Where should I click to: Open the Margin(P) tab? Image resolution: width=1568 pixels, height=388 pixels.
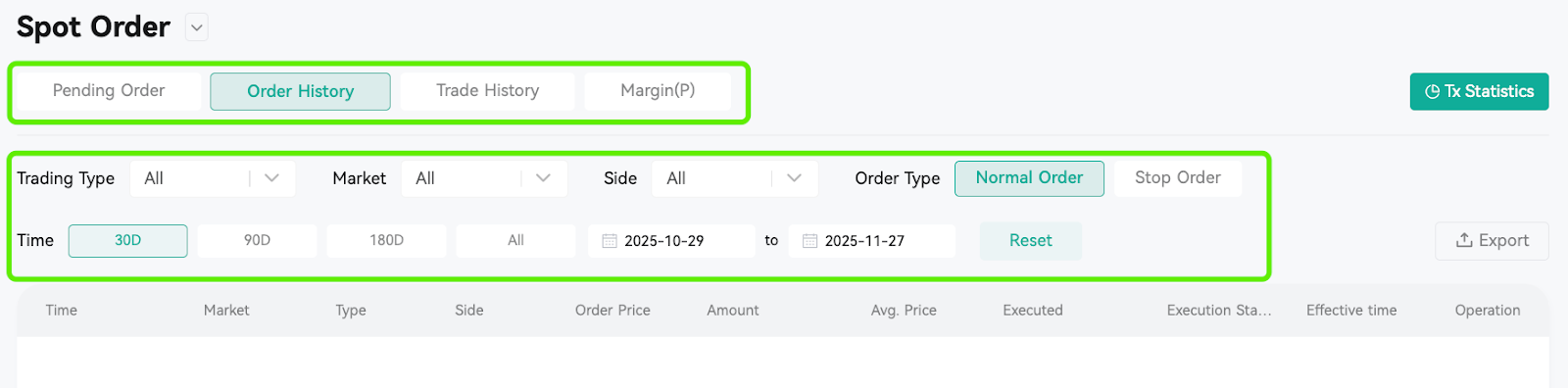(x=658, y=91)
